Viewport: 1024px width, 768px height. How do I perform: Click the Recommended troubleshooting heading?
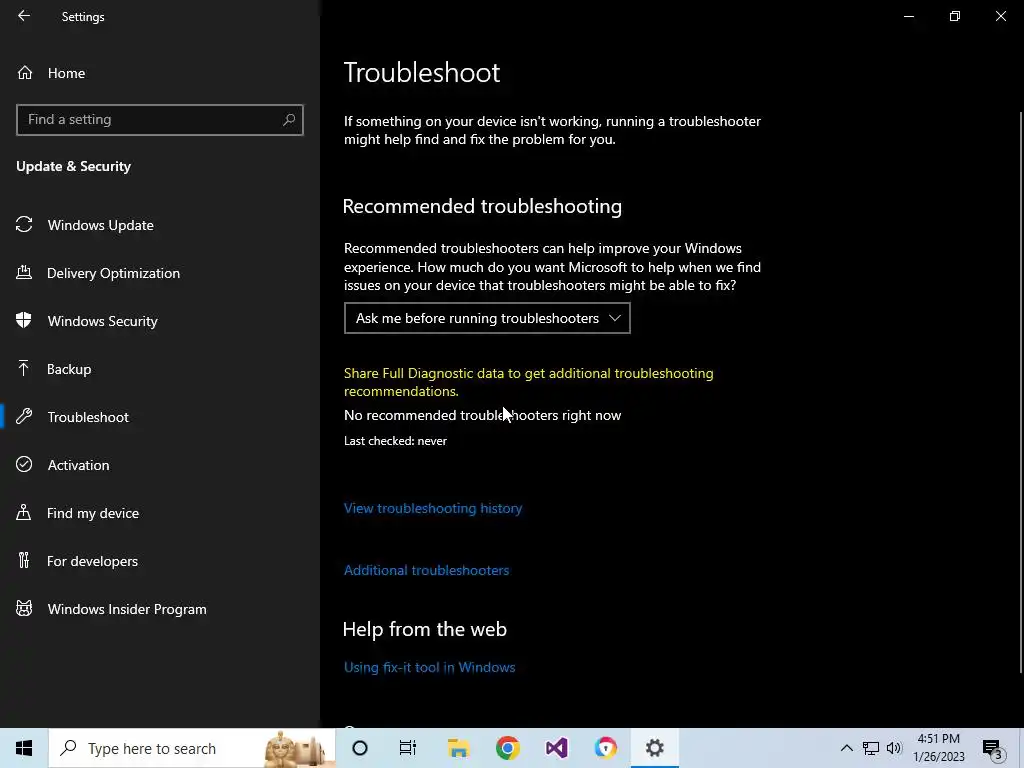point(482,206)
